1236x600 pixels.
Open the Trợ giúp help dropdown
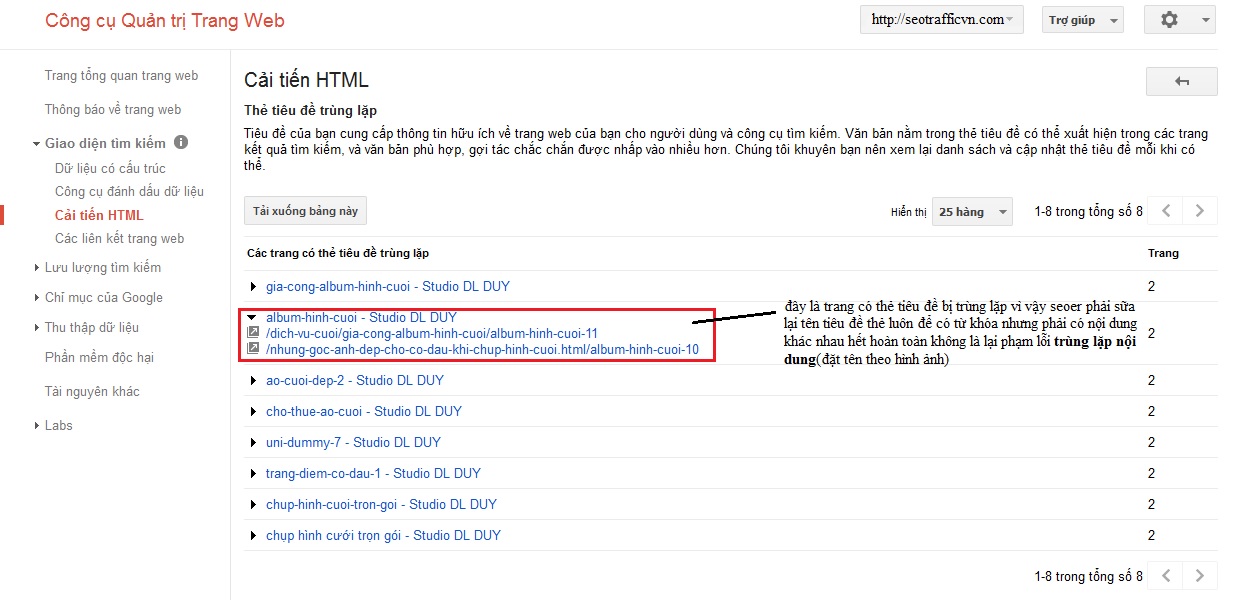pos(1082,20)
